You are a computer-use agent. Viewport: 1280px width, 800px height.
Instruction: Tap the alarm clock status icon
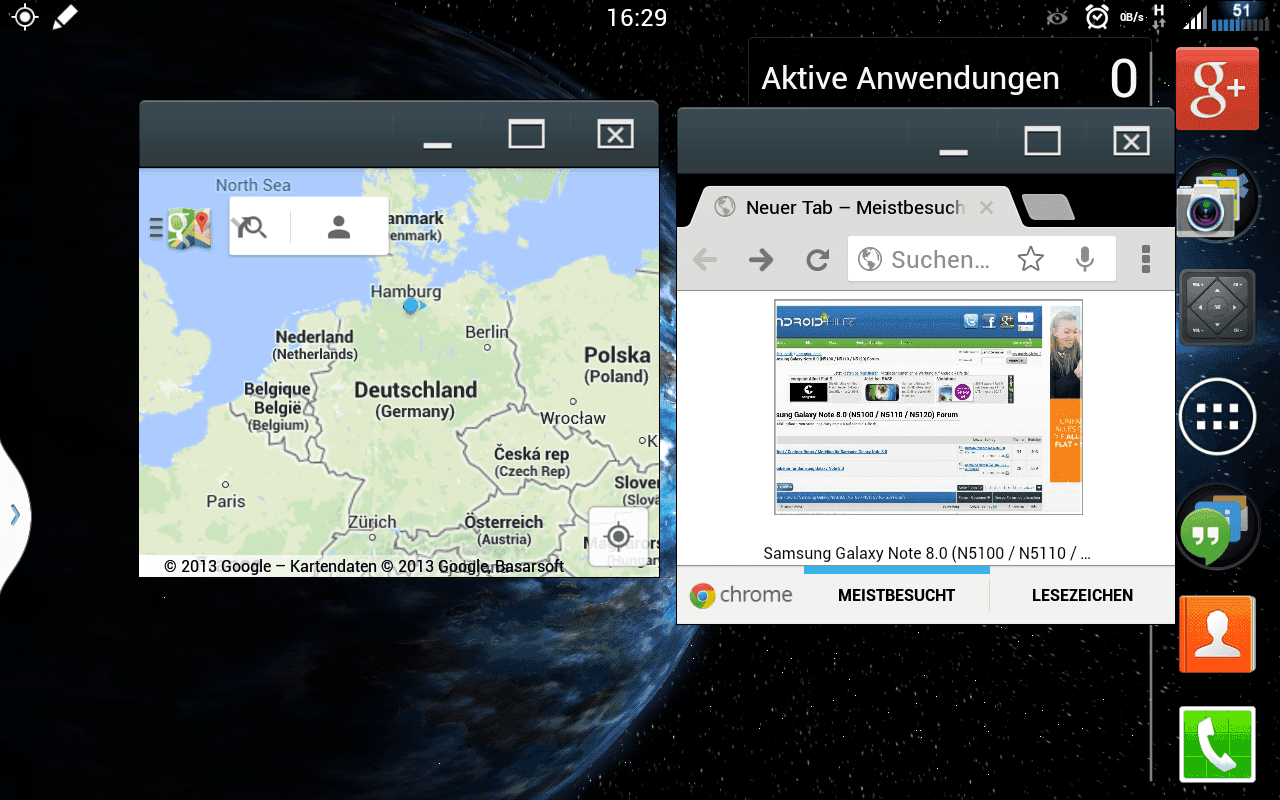coord(1097,16)
